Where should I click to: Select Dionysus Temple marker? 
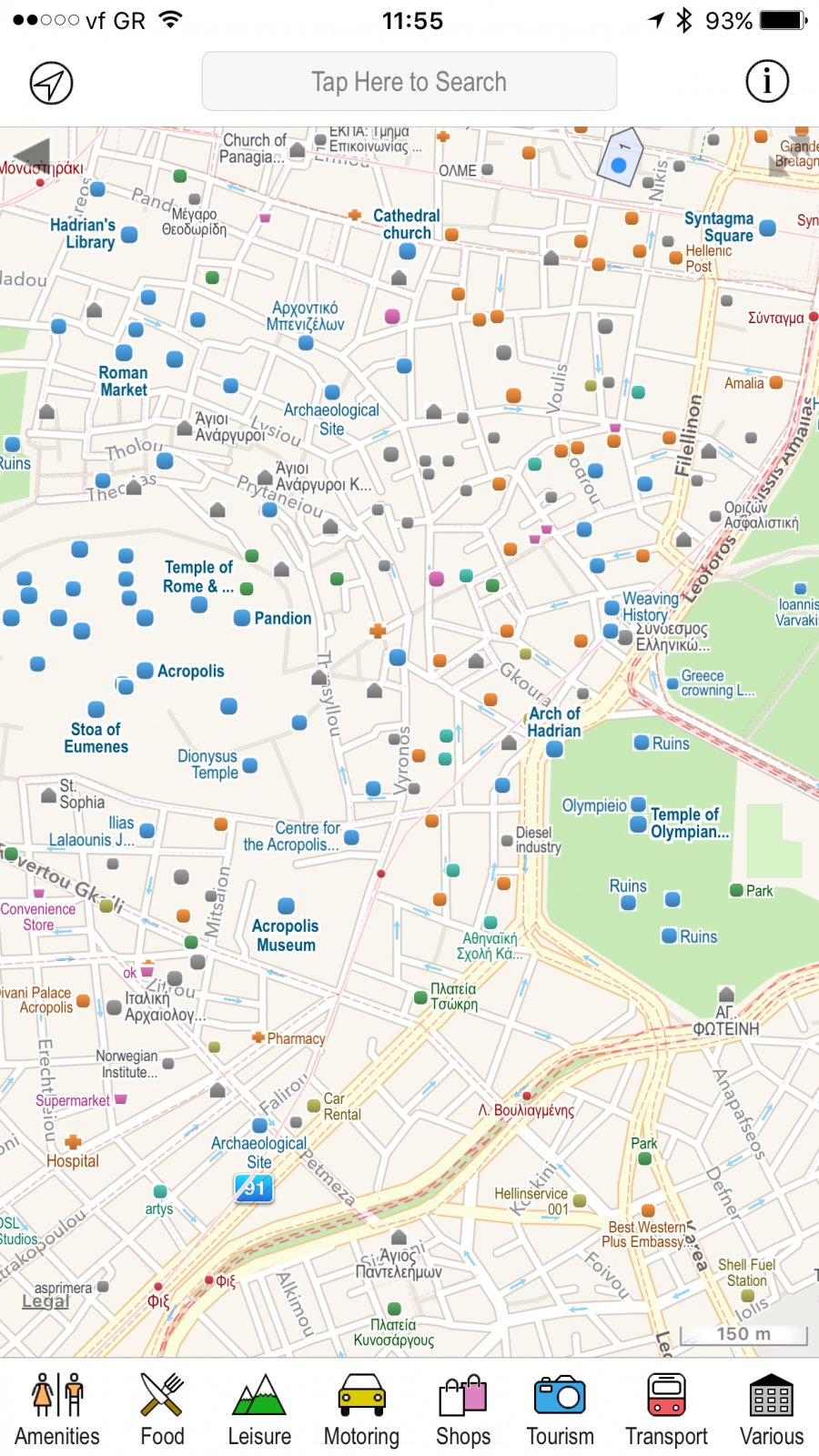tap(250, 765)
